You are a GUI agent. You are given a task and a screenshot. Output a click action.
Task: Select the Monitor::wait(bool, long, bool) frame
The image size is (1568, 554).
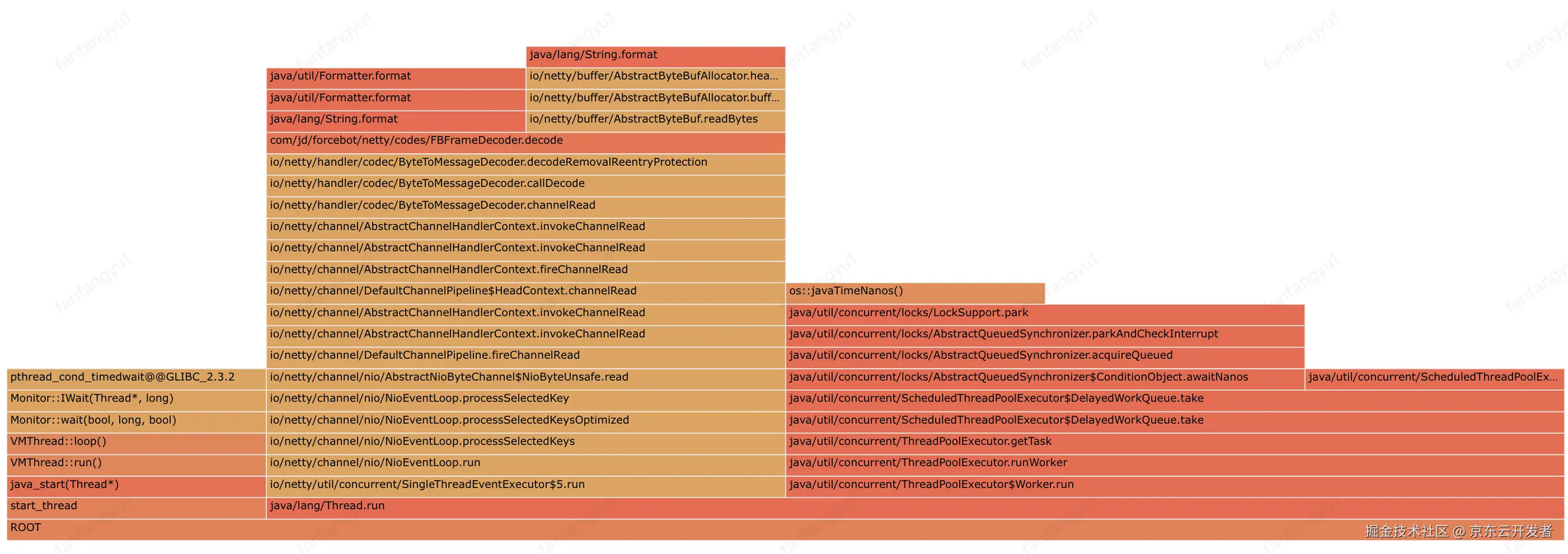[136, 422]
